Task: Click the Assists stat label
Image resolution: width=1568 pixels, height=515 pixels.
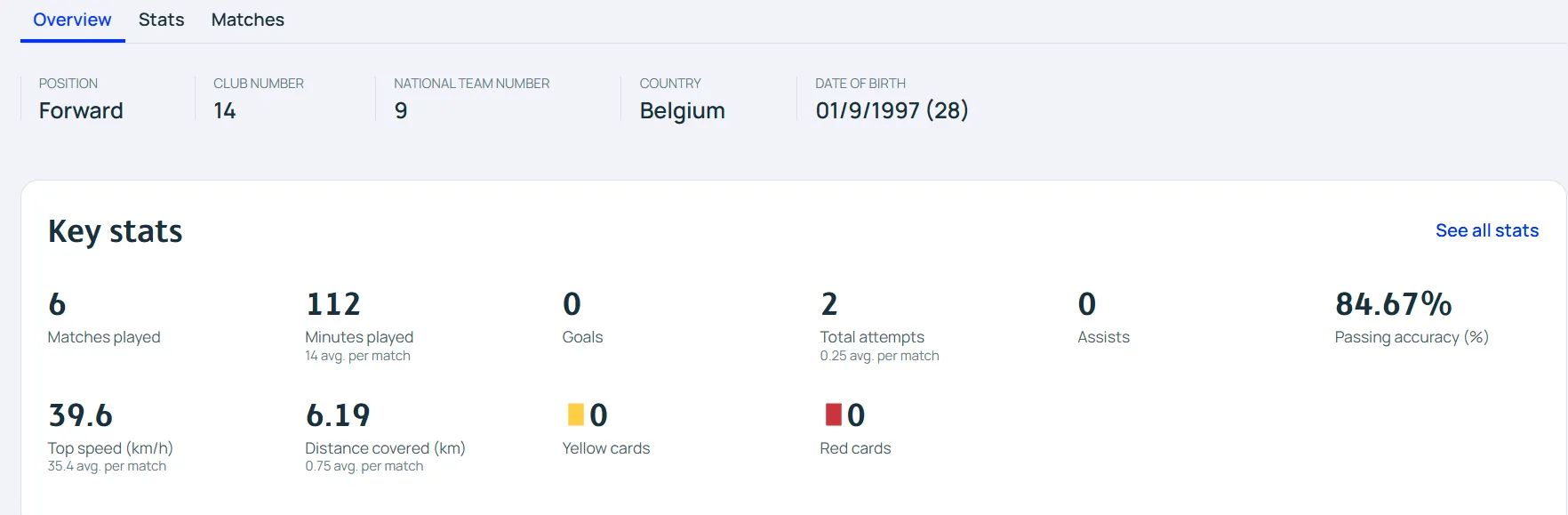Action: (x=1103, y=337)
